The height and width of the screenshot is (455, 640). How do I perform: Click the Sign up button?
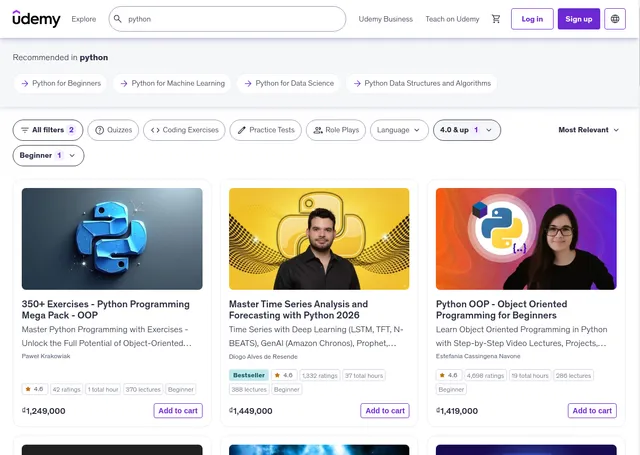[x=579, y=19]
